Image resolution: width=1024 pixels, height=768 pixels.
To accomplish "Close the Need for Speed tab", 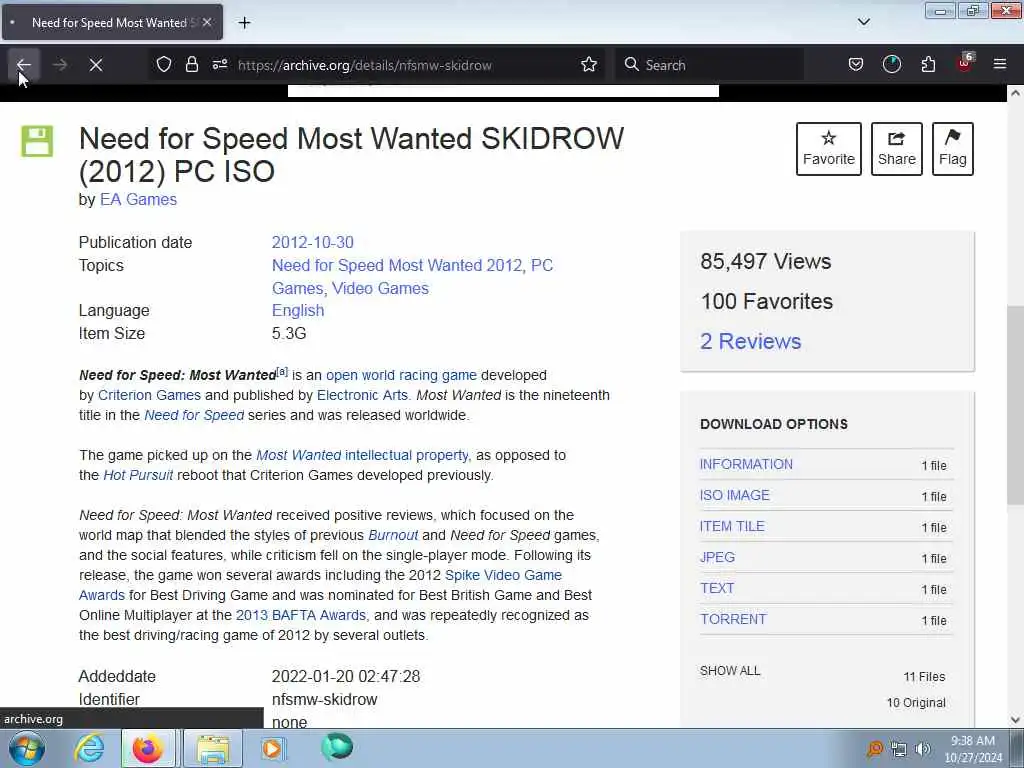I will pyautogui.click(x=206, y=22).
